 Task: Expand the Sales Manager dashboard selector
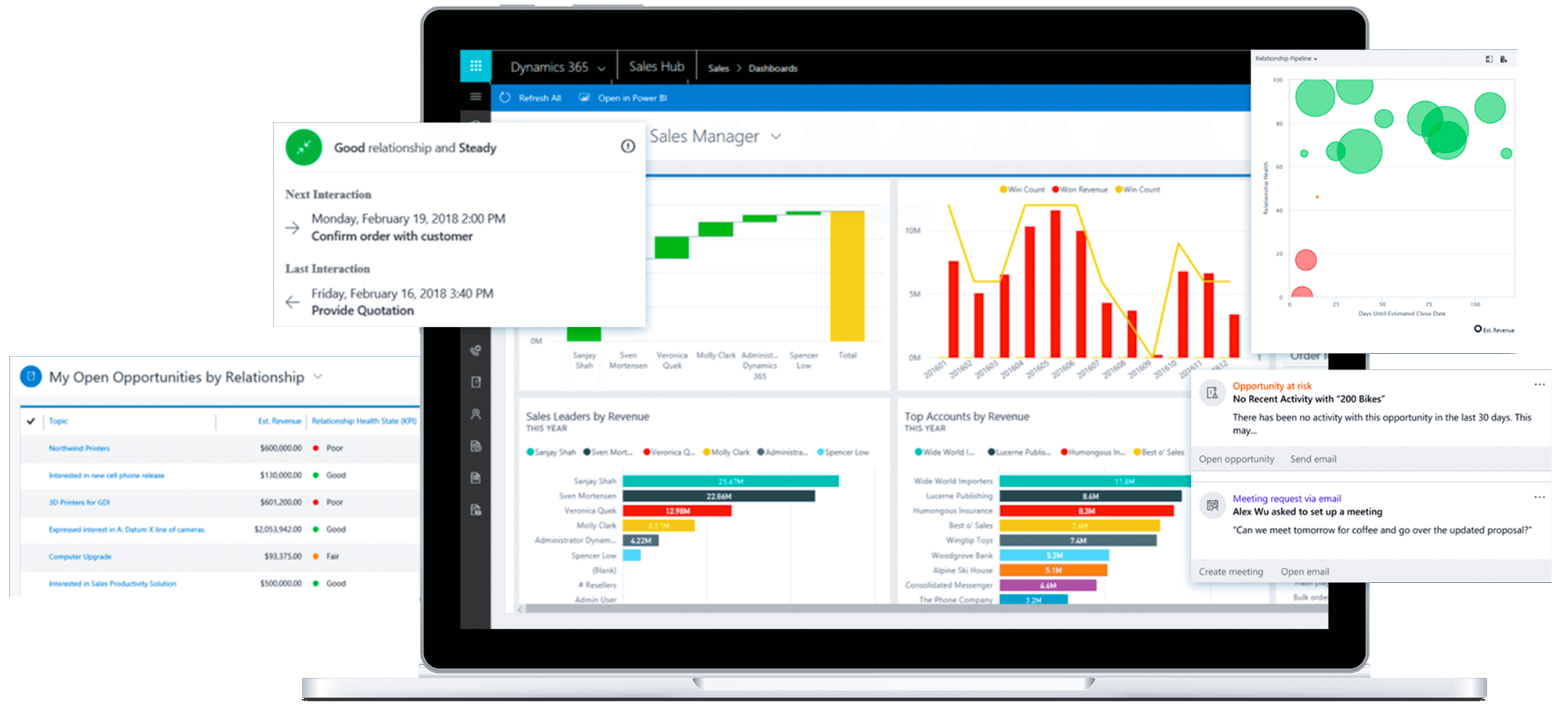(x=776, y=136)
